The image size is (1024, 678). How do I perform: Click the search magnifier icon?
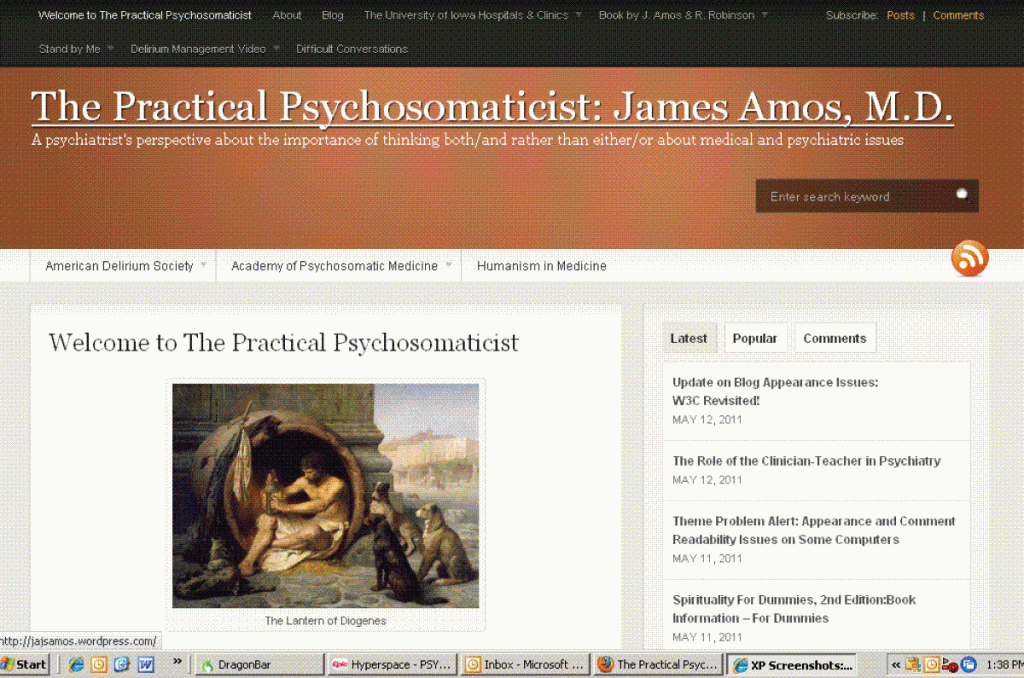click(x=962, y=195)
